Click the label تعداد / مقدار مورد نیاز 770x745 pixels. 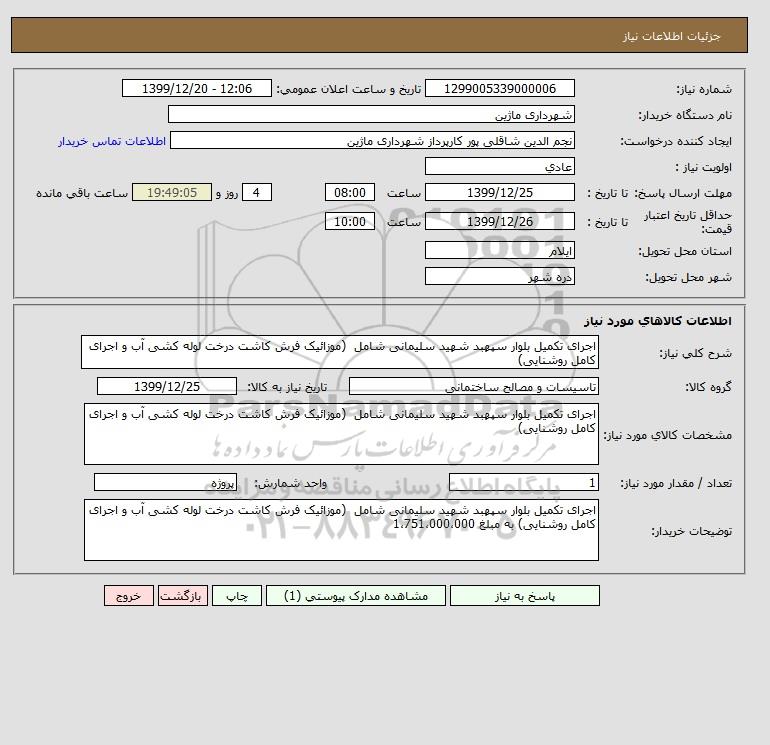pos(676,483)
